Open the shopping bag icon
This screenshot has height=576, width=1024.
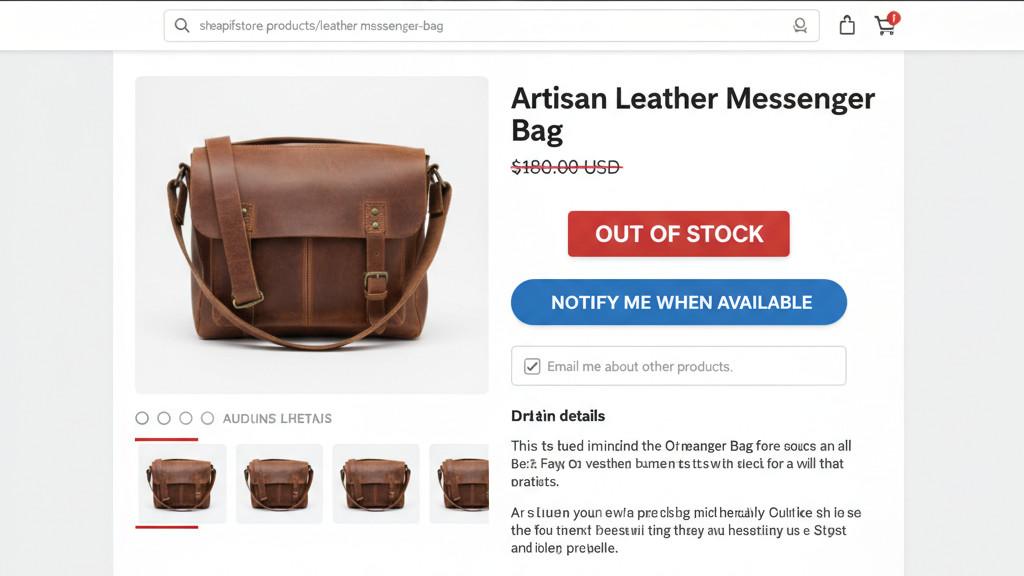(x=847, y=26)
